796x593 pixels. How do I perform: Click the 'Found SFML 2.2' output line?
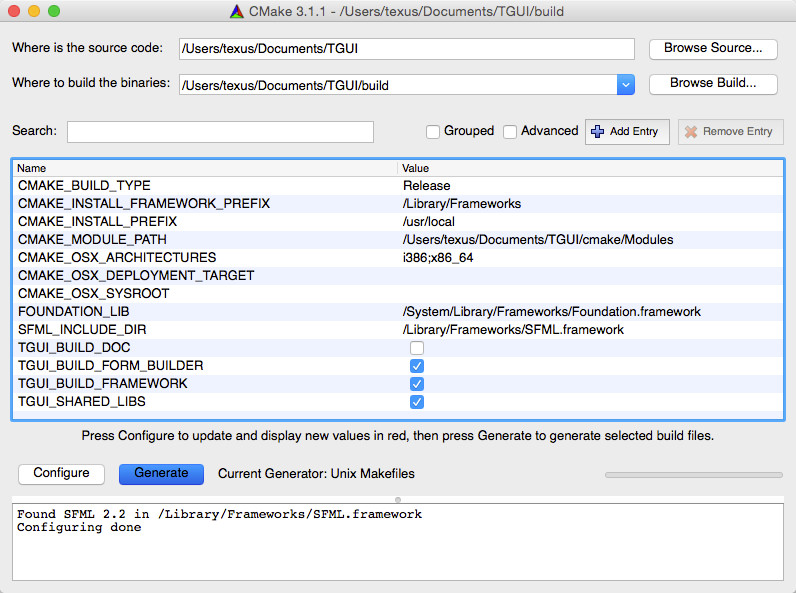pos(219,514)
